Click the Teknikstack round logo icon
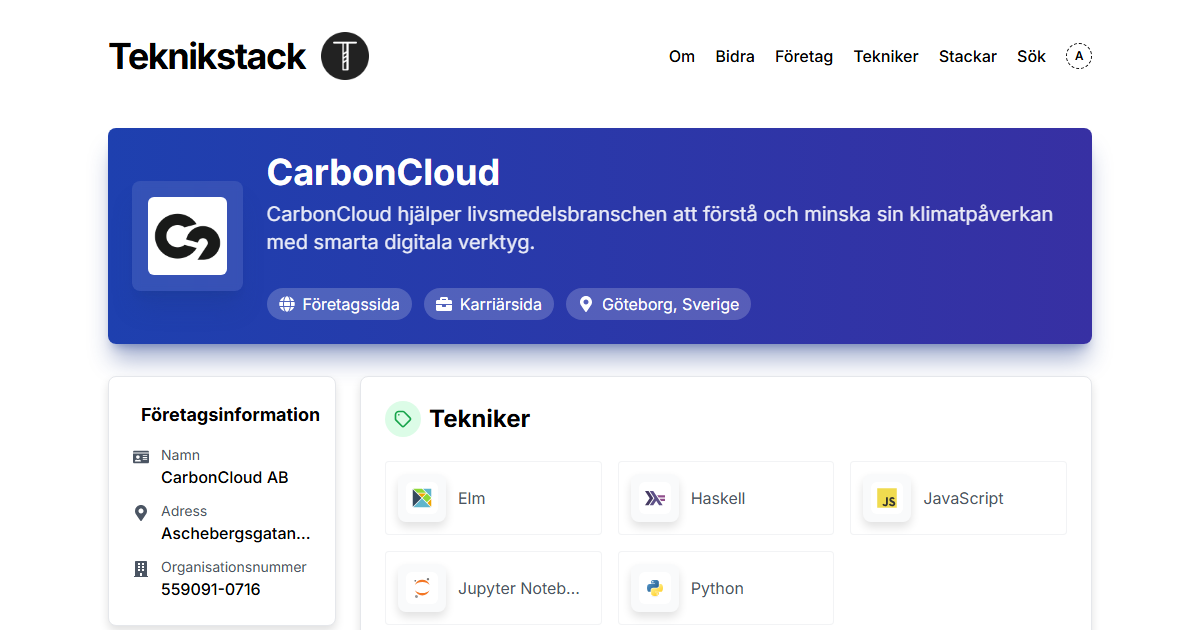The height and width of the screenshot is (630, 1200). click(x=345, y=56)
